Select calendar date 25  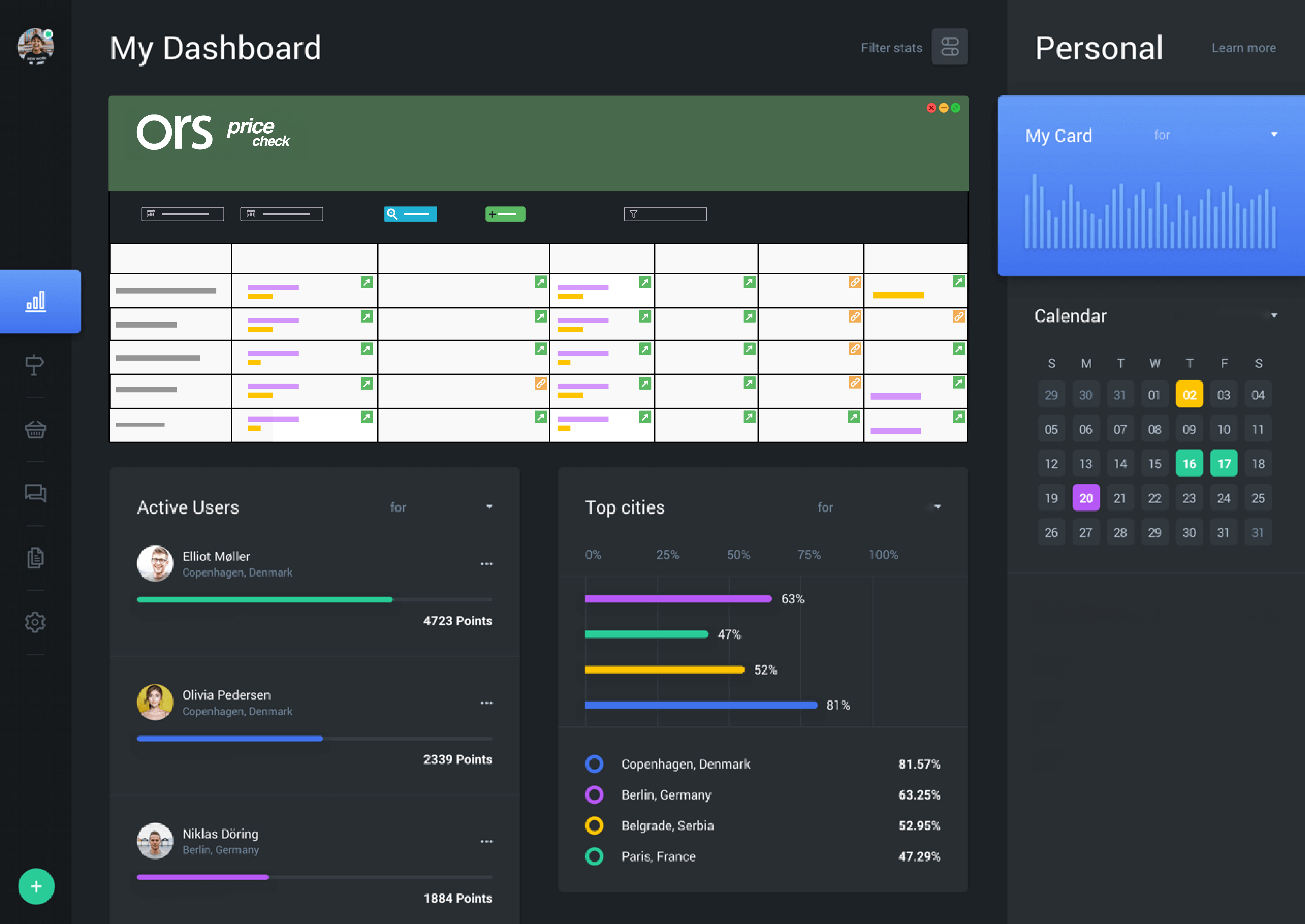click(x=1258, y=498)
